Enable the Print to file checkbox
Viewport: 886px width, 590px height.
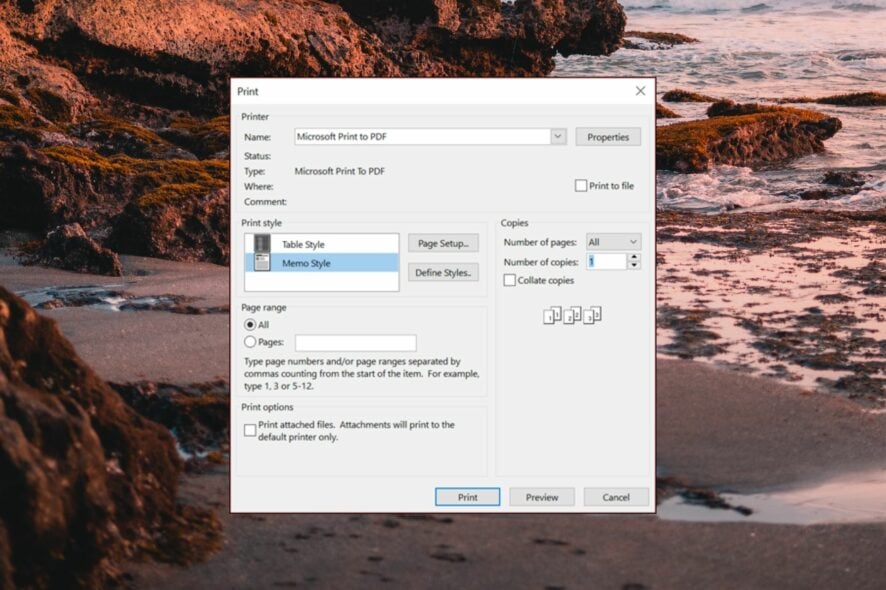(580, 185)
